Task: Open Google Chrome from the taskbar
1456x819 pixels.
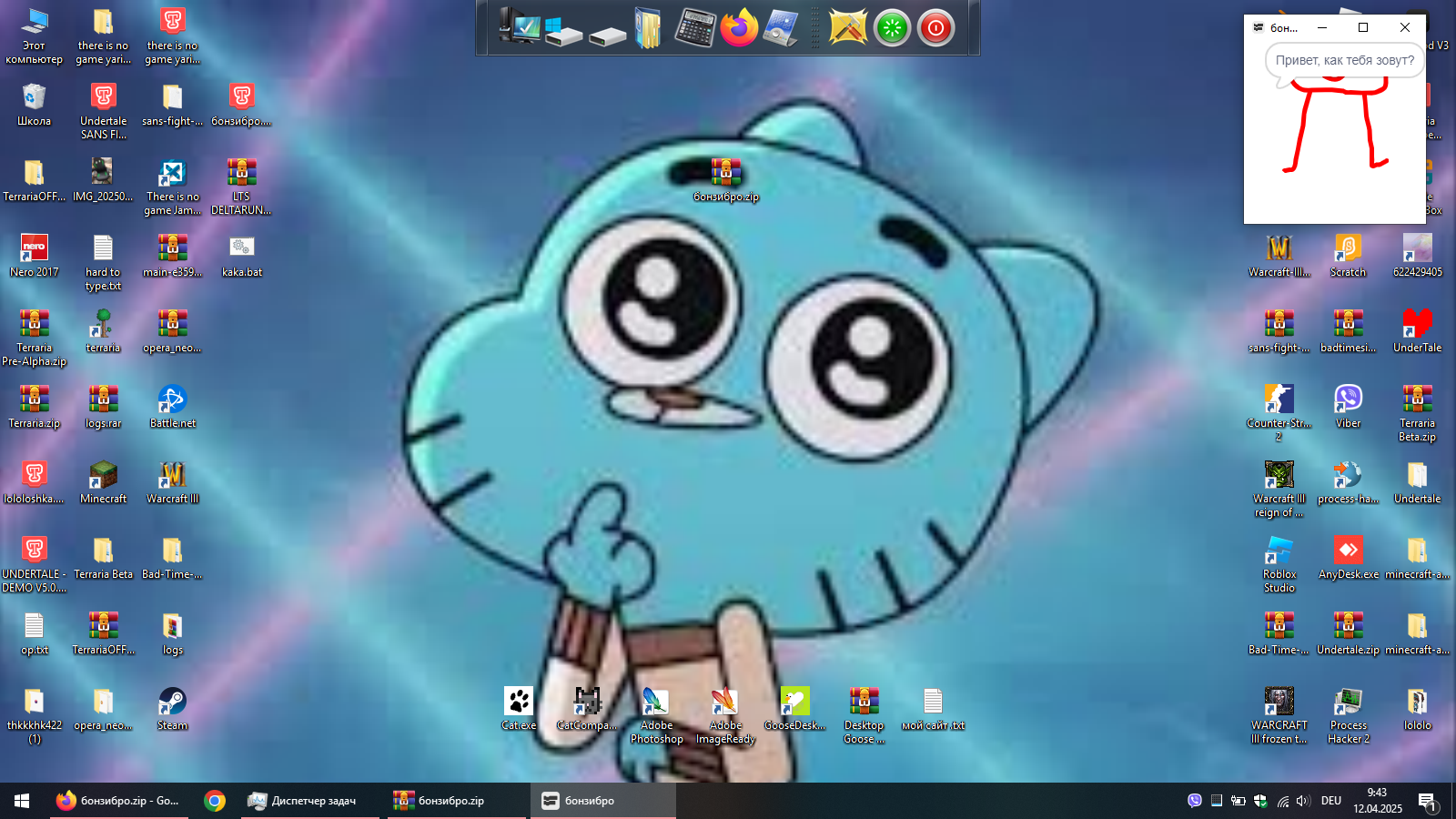Action: (x=215, y=801)
